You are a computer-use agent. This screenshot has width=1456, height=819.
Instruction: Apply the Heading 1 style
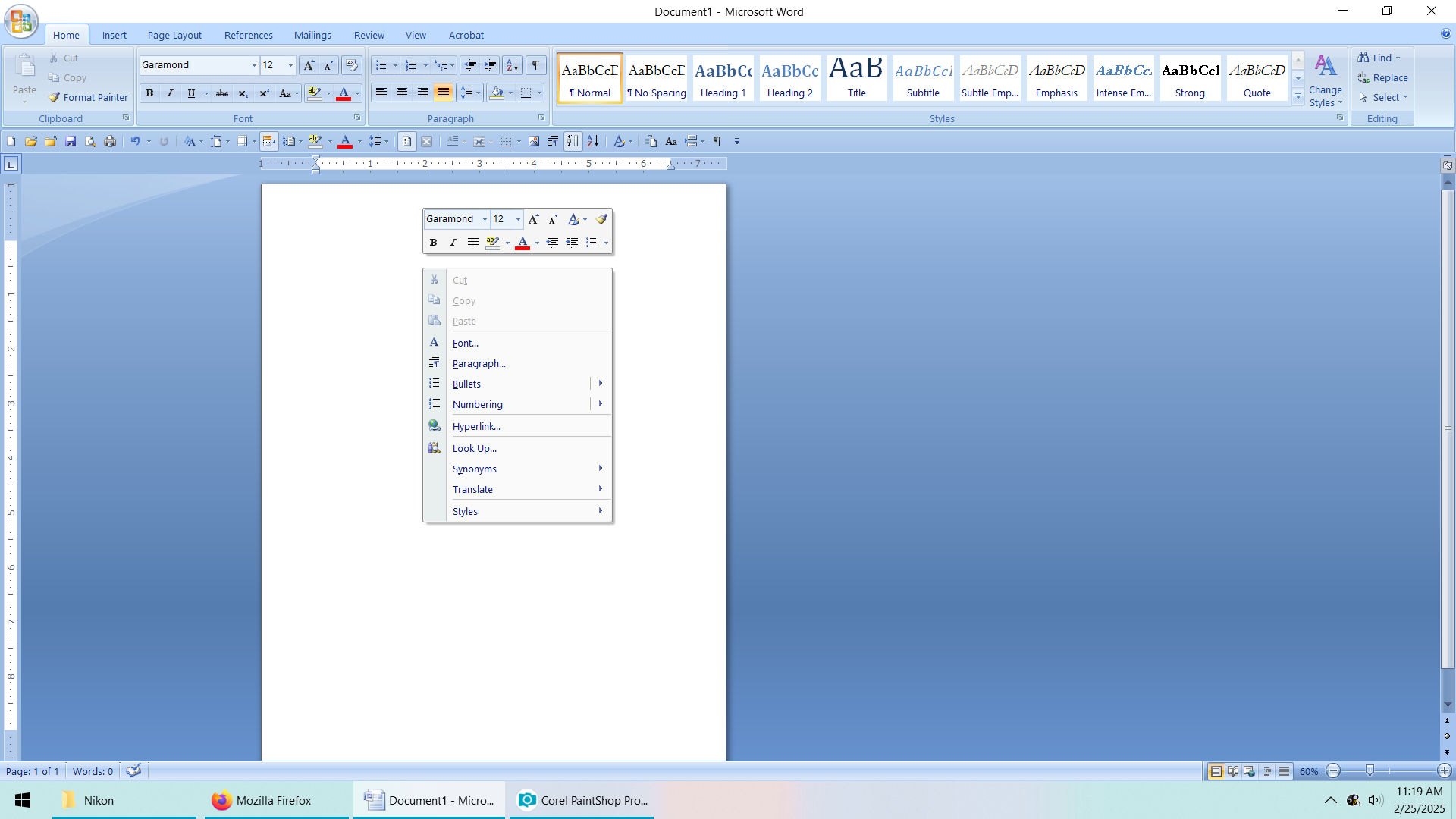click(723, 78)
